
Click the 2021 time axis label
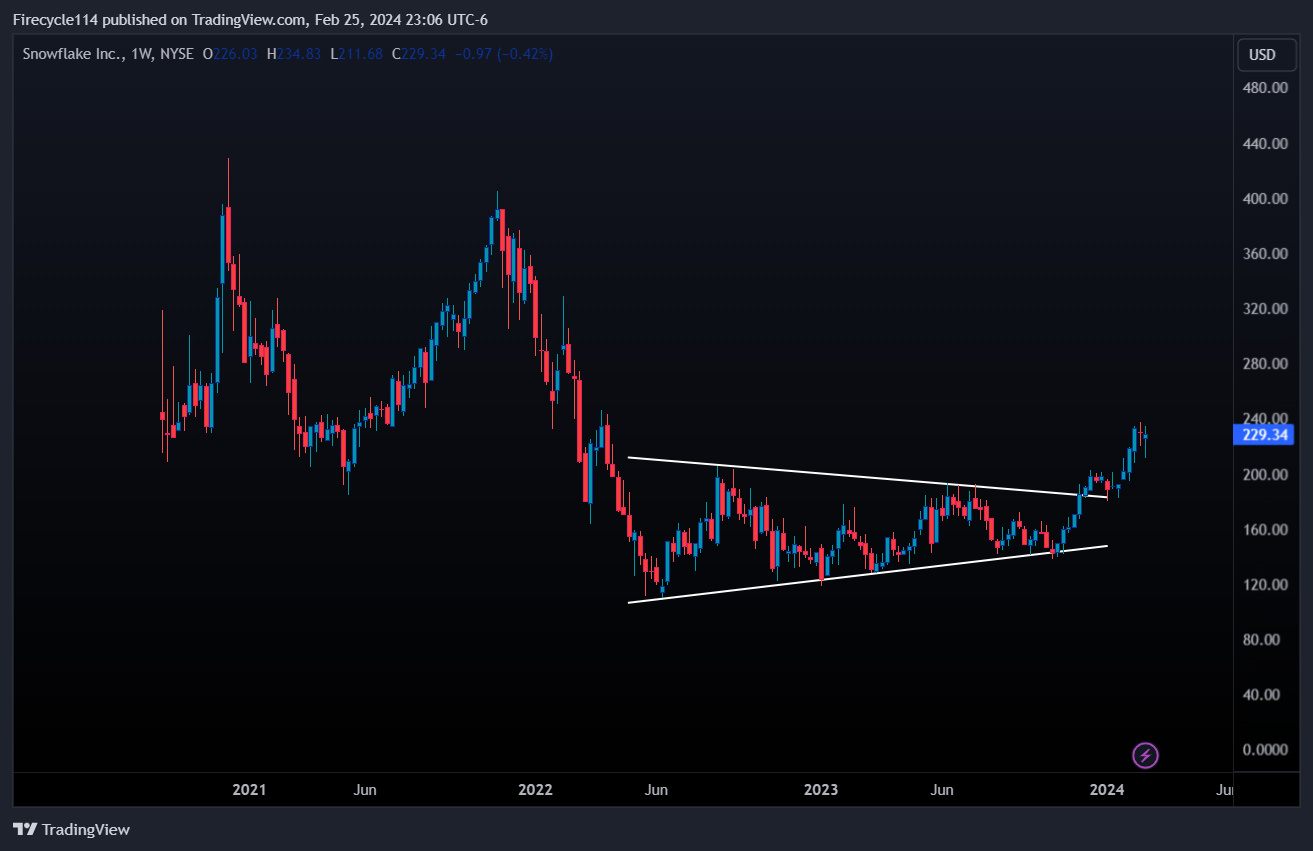249,790
